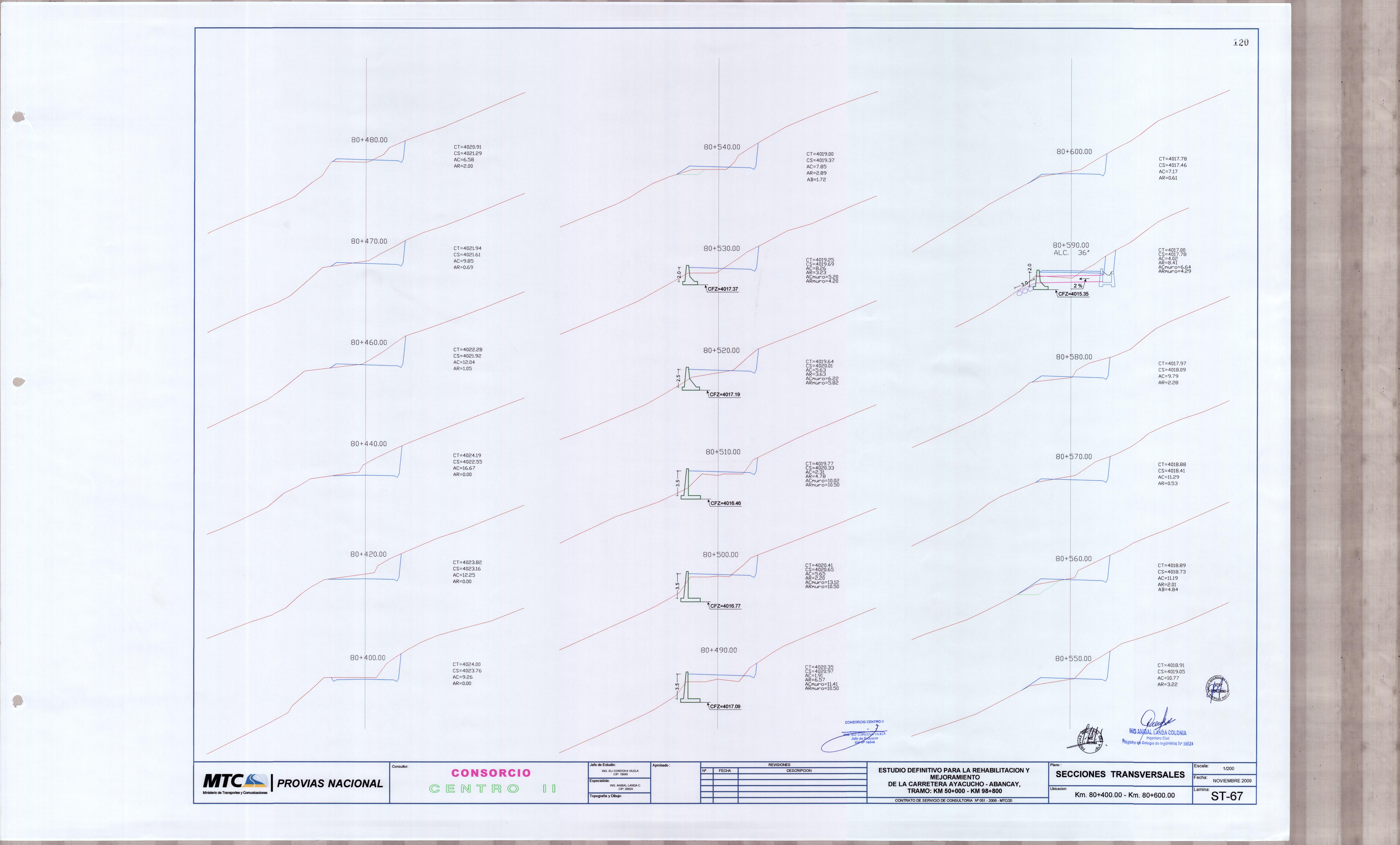This screenshot has height=845, width=1400.
Task: Click the 80+580.00 section label
Action: click(1074, 357)
